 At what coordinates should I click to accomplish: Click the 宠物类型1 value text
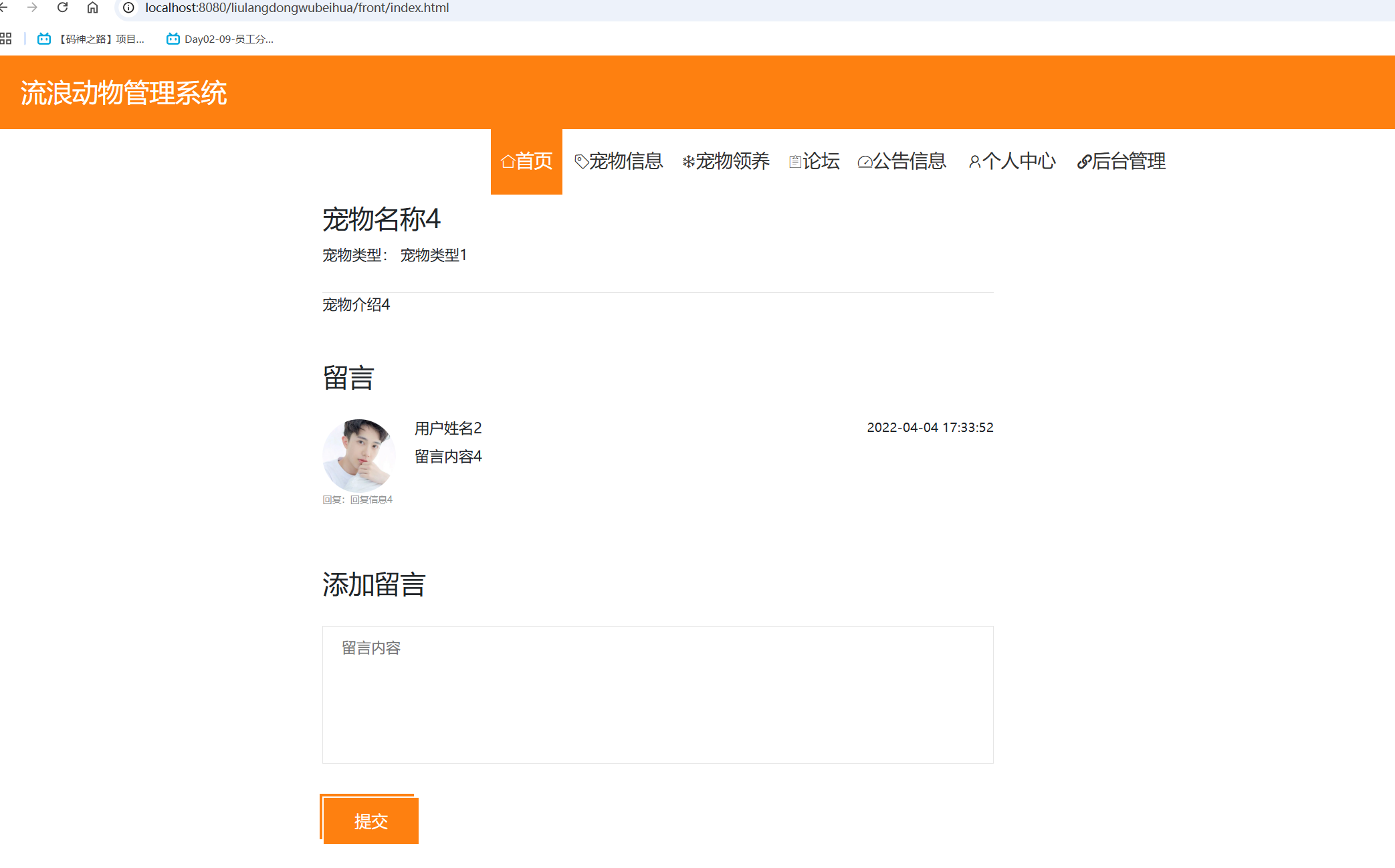tap(433, 255)
